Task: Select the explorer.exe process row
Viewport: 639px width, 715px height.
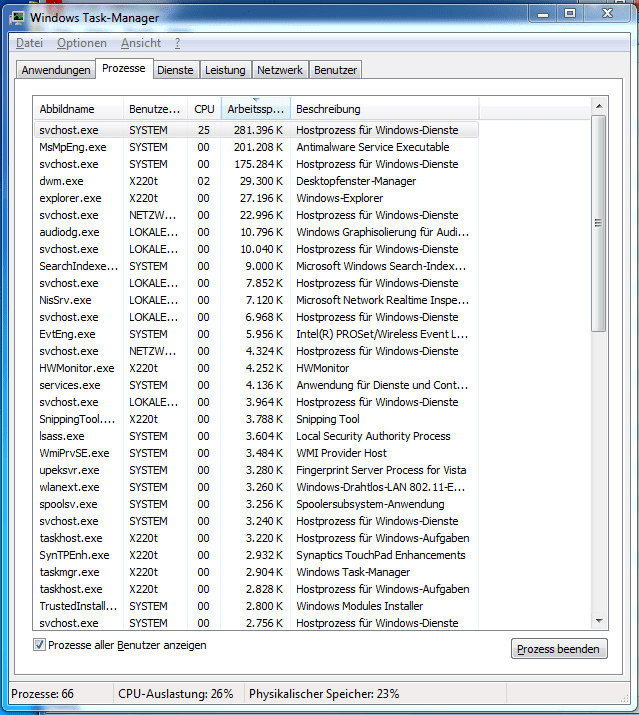Action: pos(256,198)
